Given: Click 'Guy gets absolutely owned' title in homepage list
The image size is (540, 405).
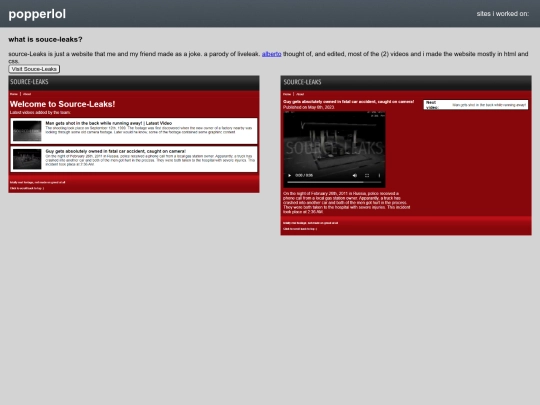Looking at the screenshot, I should coord(116,151).
